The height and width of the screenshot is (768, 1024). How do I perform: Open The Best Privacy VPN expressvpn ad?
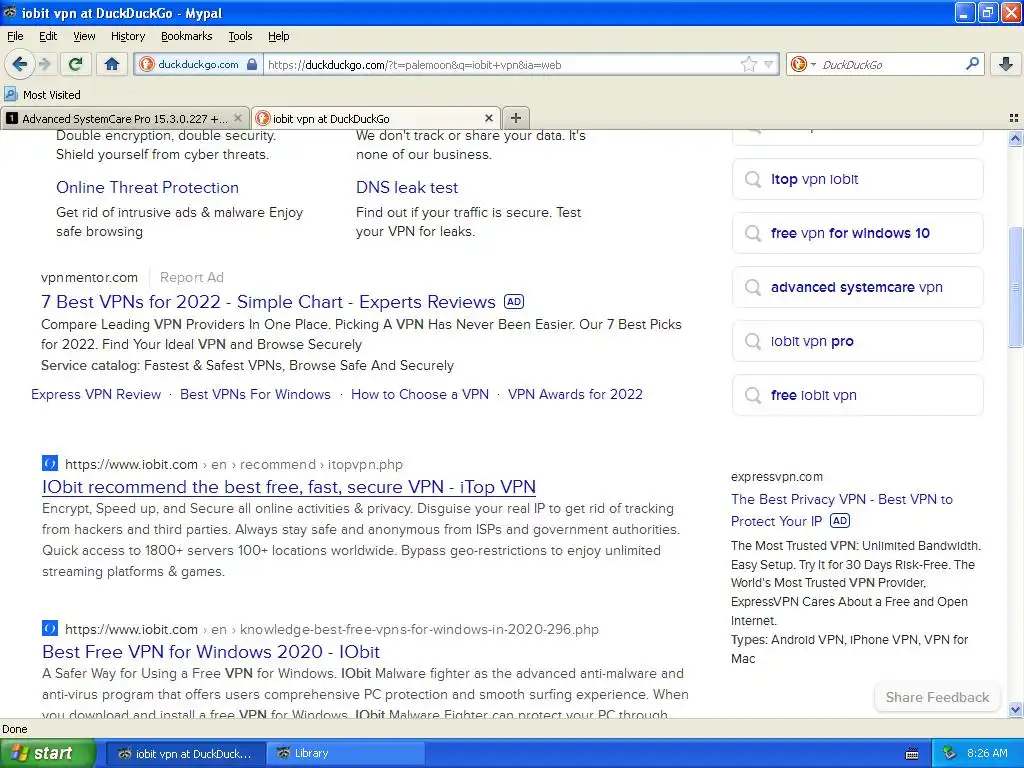click(x=842, y=510)
